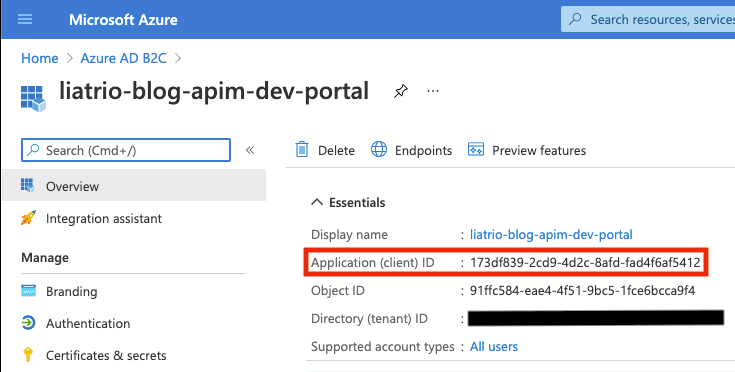This screenshot has width=735, height=372.
Task: Click the Manage section heading
Action: pyautogui.click(x=45, y=258)
